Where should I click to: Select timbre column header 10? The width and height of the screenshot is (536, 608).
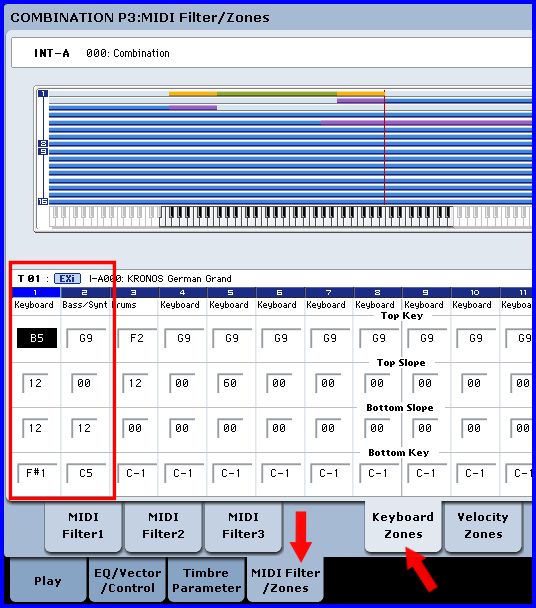[475, 292]
